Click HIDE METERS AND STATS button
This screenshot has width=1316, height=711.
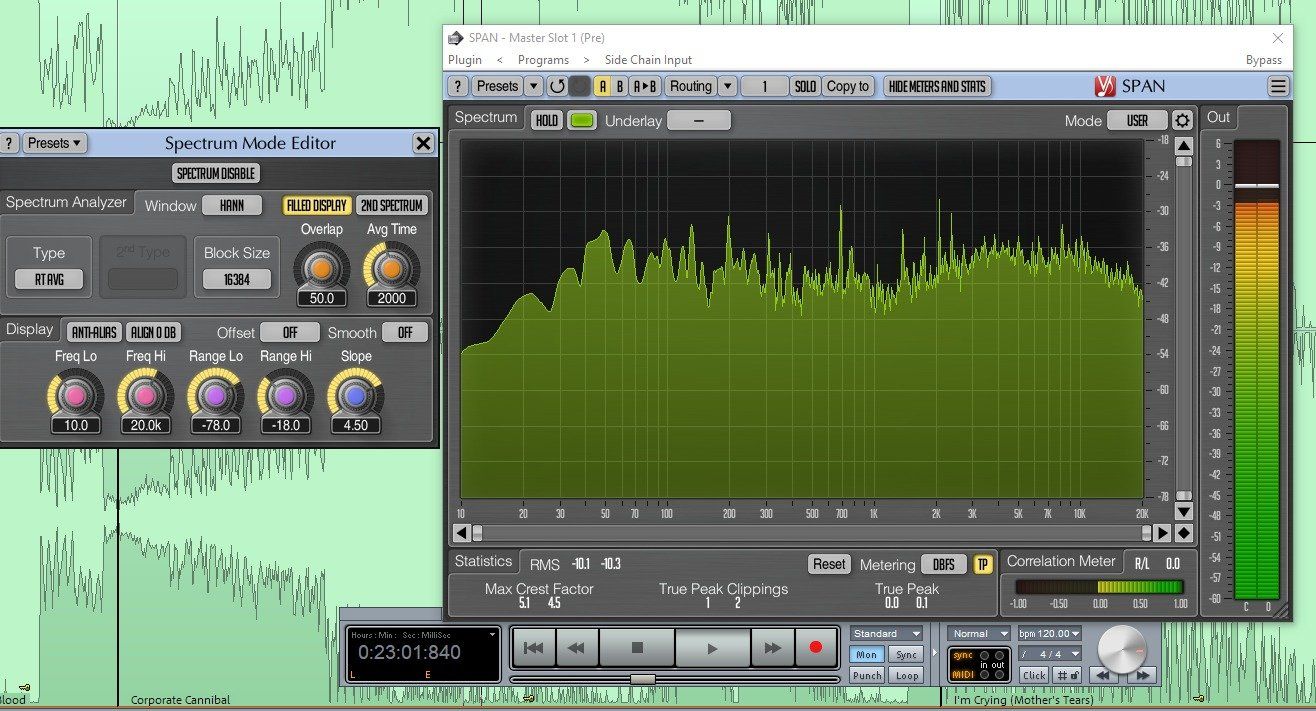tap(937, 86)
